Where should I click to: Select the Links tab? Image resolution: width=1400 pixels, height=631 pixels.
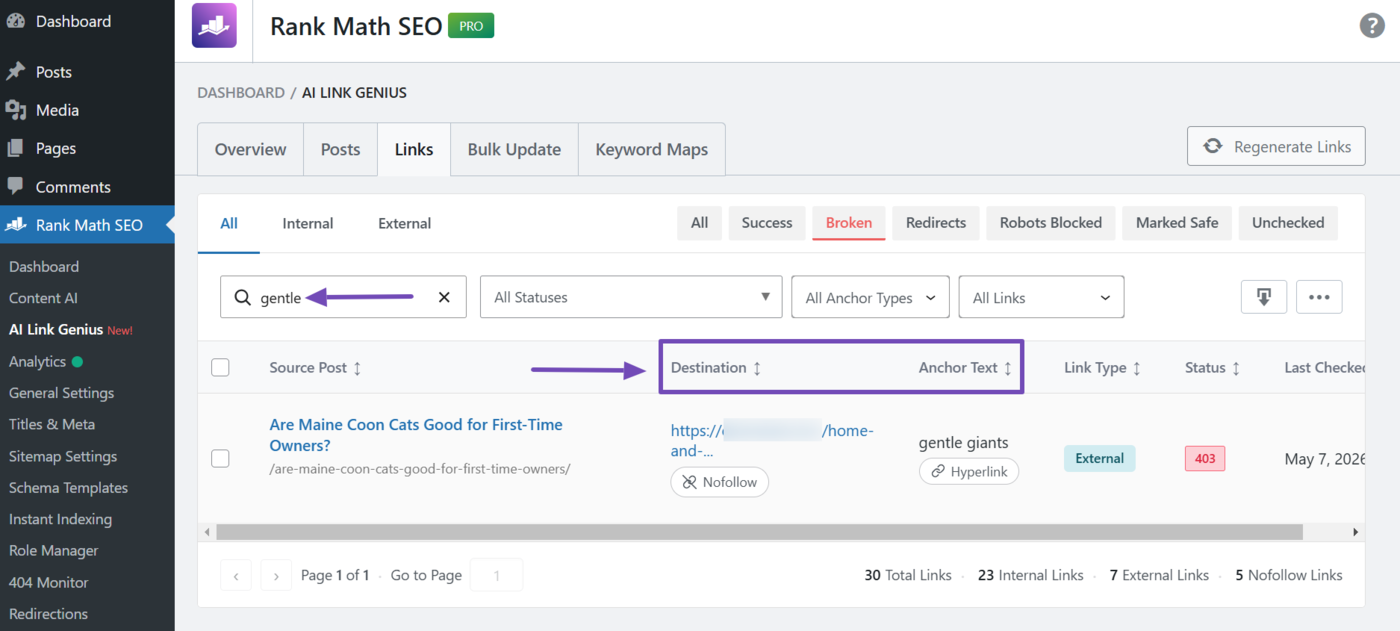coord(414,149)
